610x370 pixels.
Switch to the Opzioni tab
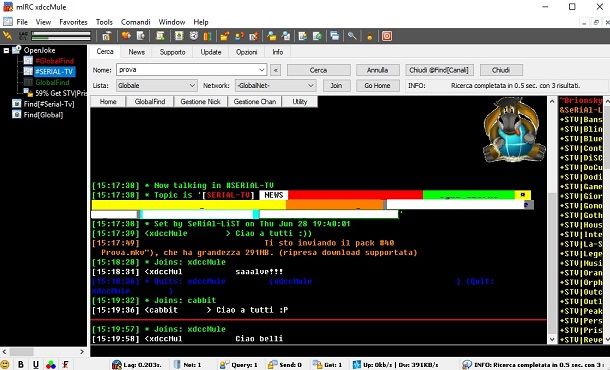pyautogui.click(x=246, y=52)
